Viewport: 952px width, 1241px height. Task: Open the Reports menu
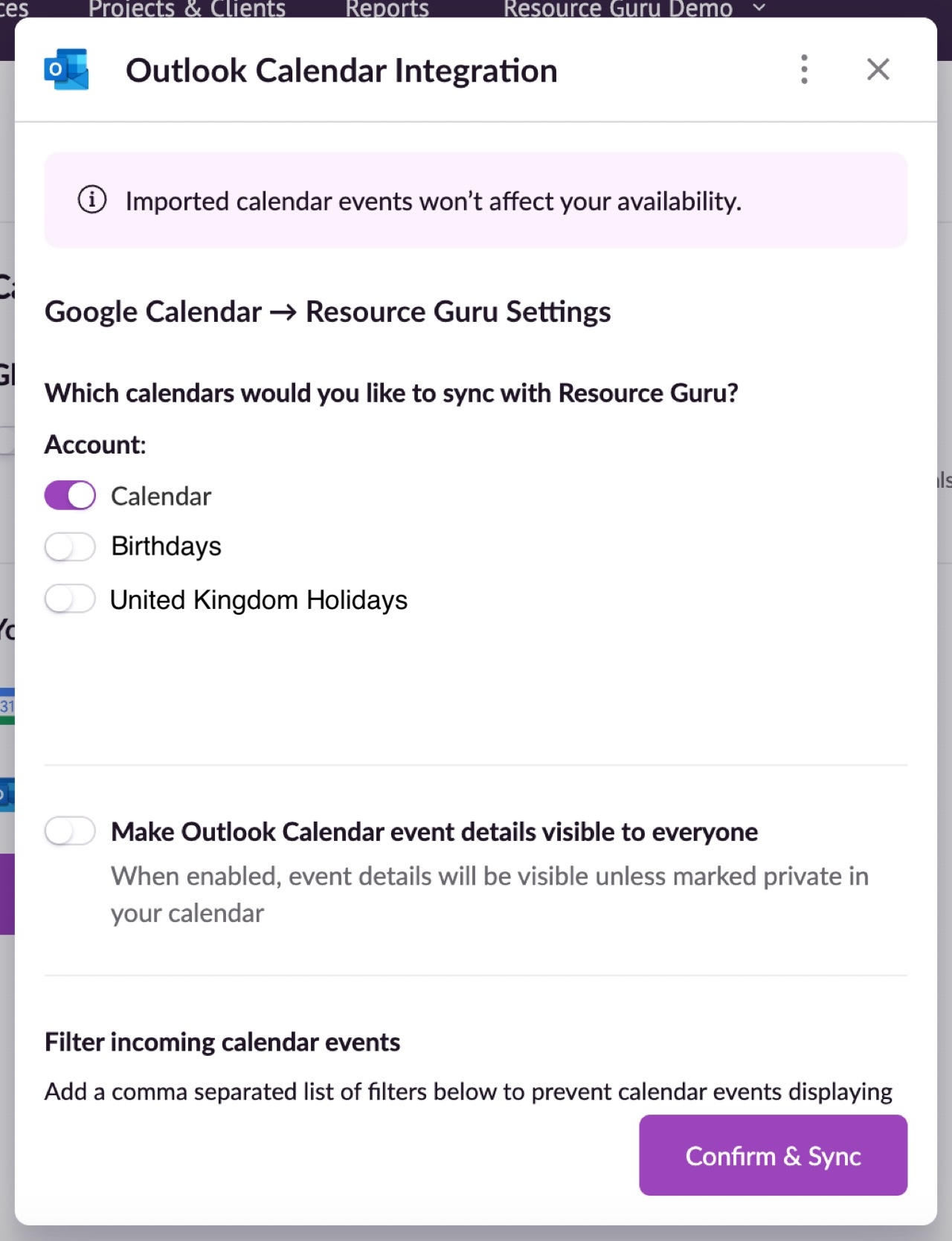tap(387, 9)
